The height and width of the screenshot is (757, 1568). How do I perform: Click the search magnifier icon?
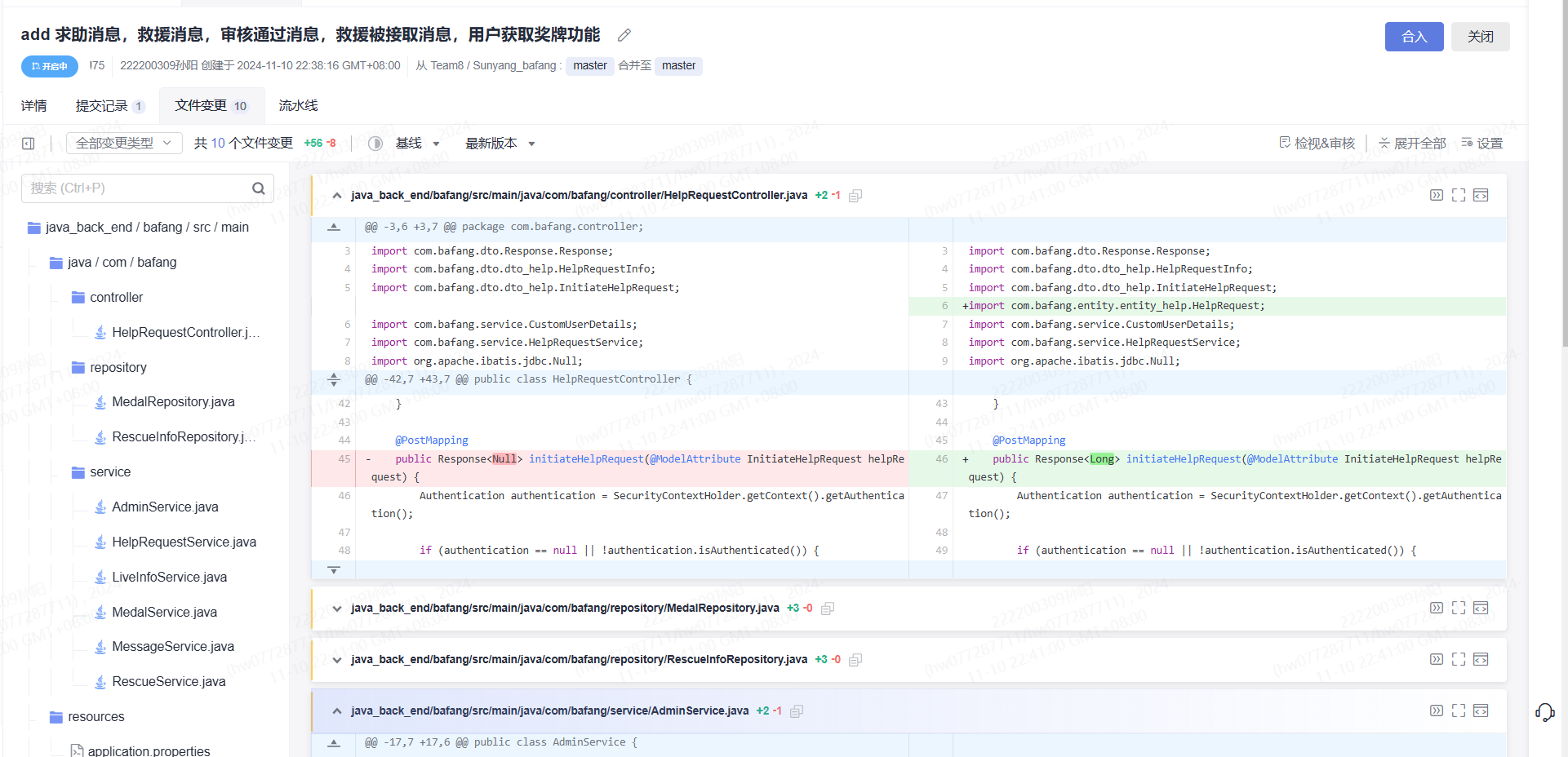click(x=259, y=188)
